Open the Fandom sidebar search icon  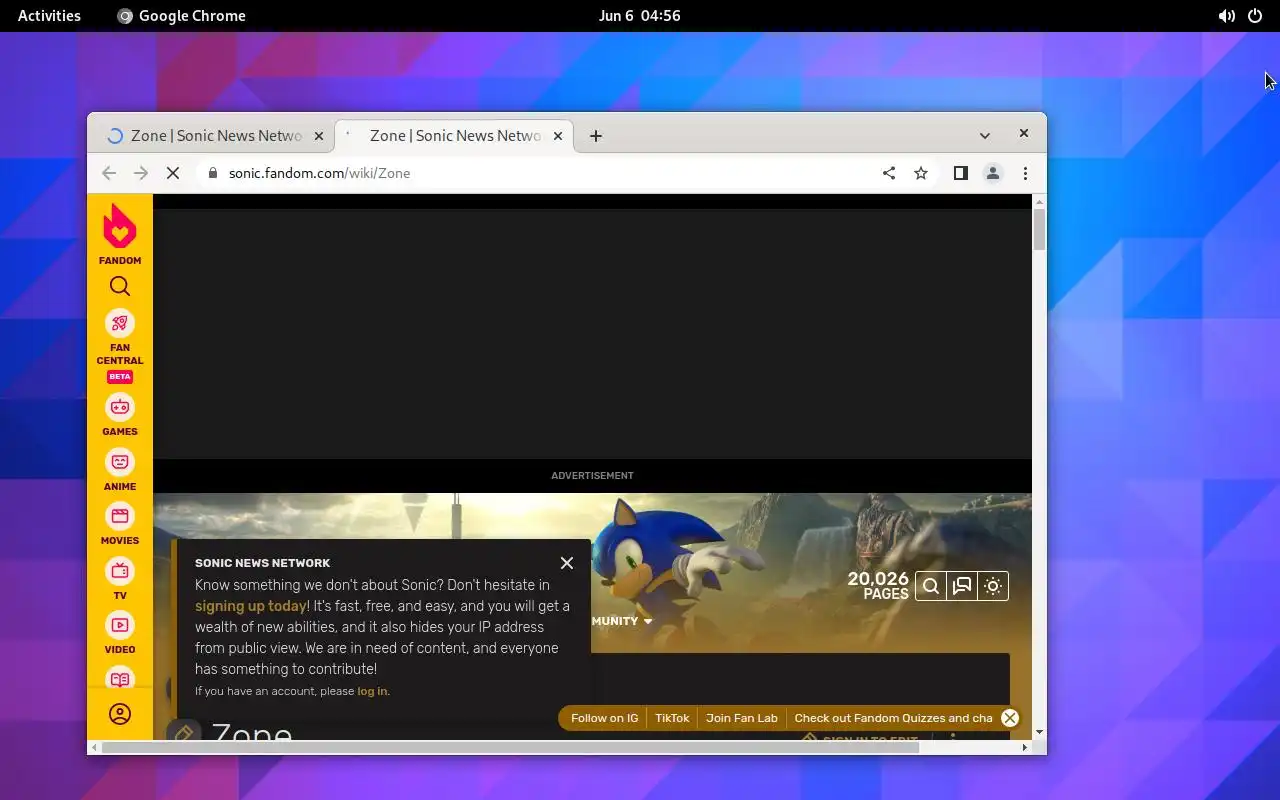pos(120,287)
